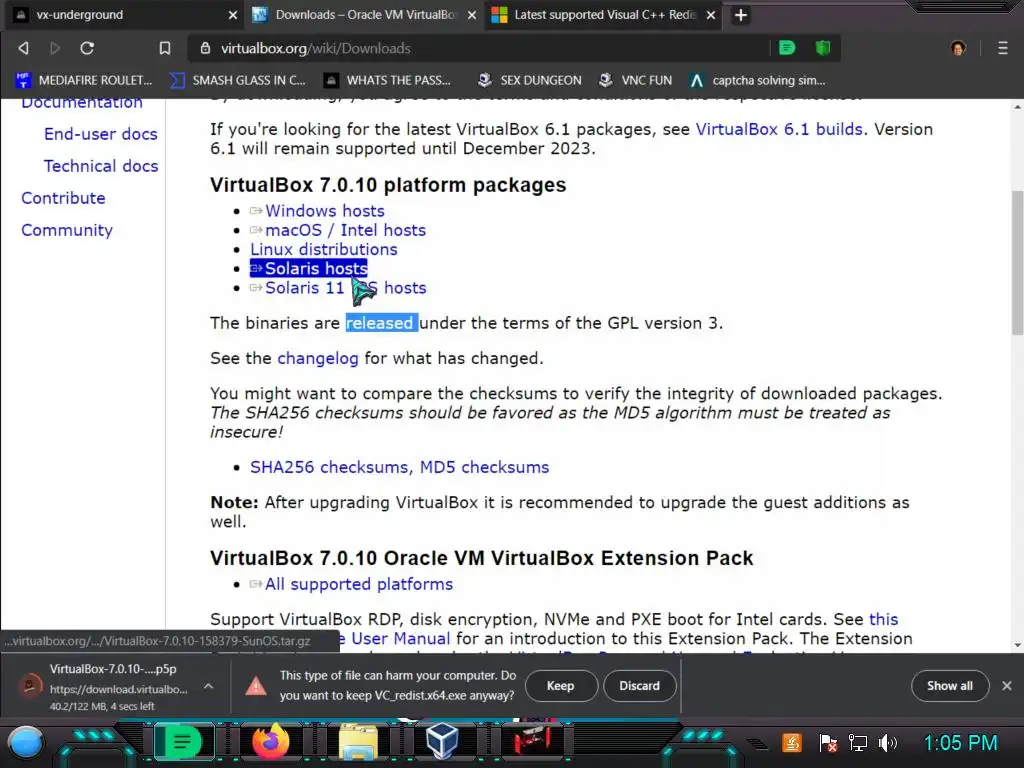Image resolution: width=1024 pixels, height=768 pixels.
Task: Click the browser forward arrow
Action: pyautogui.click(x=55, y=48)
